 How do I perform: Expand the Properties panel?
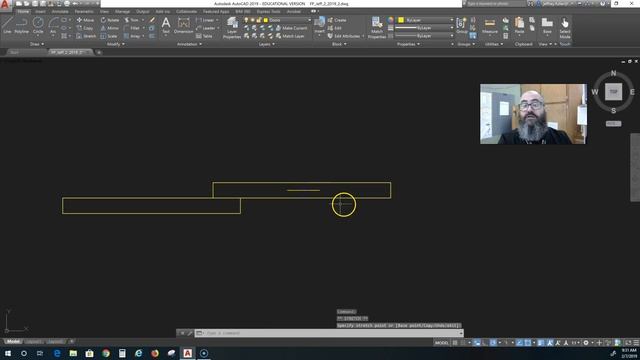click(409, 44)
